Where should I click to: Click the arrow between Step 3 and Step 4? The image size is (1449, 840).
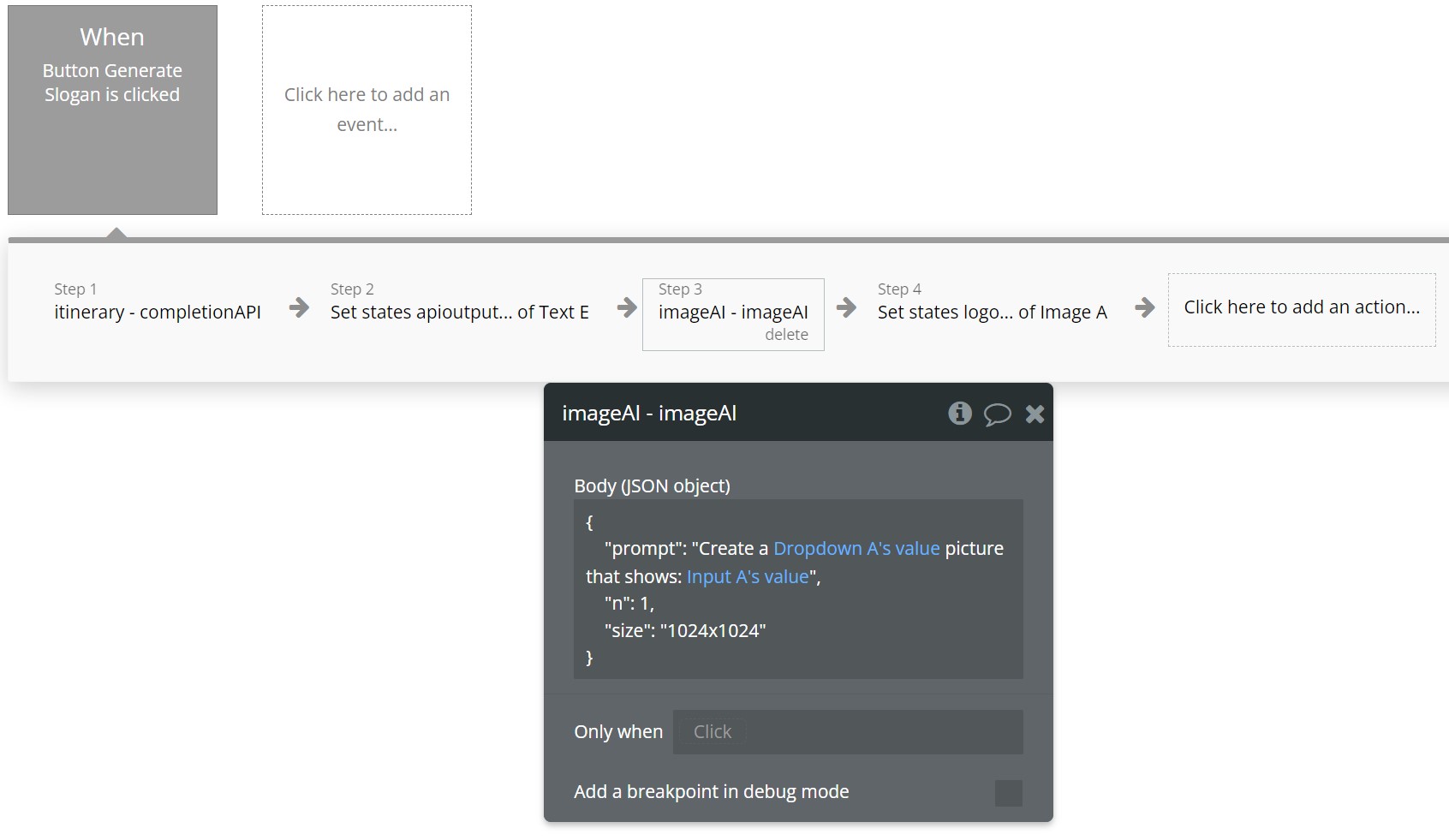847,309
